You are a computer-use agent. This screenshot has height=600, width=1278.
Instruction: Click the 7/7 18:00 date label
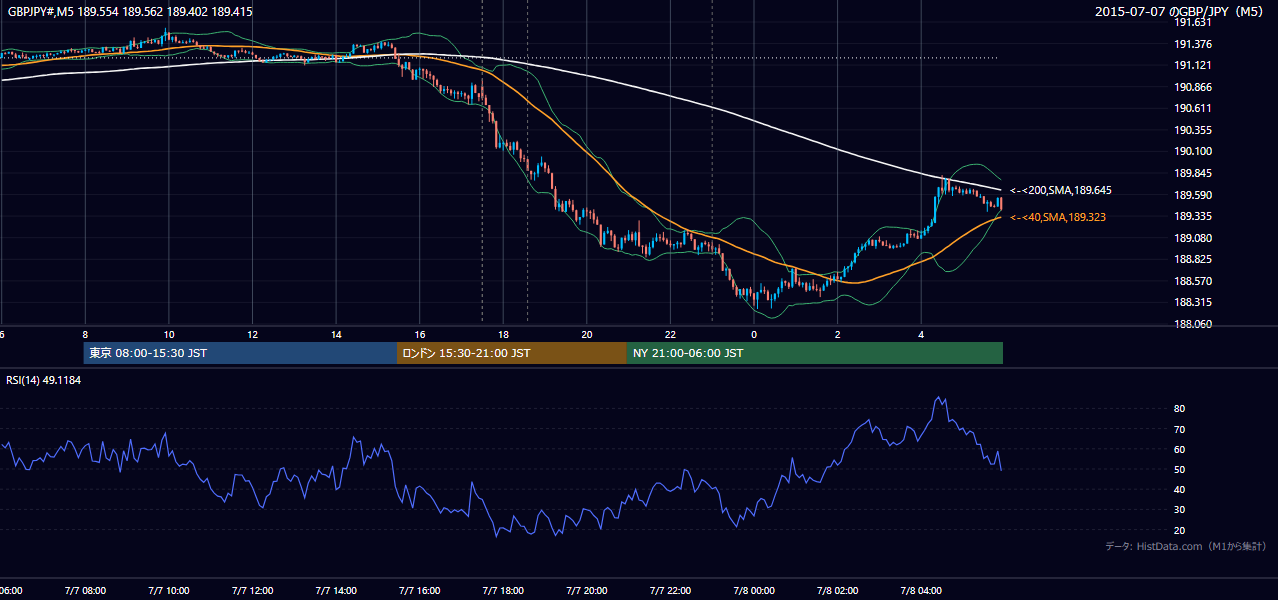pyautogui.click(x=503, y=590)
